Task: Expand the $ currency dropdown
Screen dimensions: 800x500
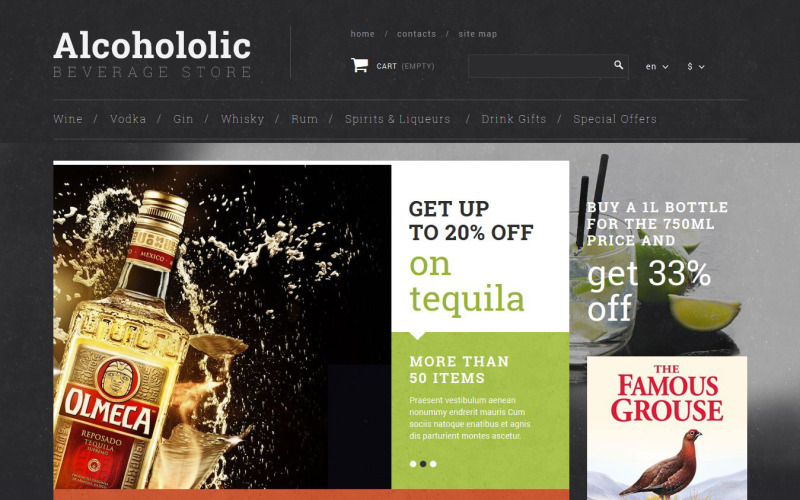Action: (x=695, y=66)
